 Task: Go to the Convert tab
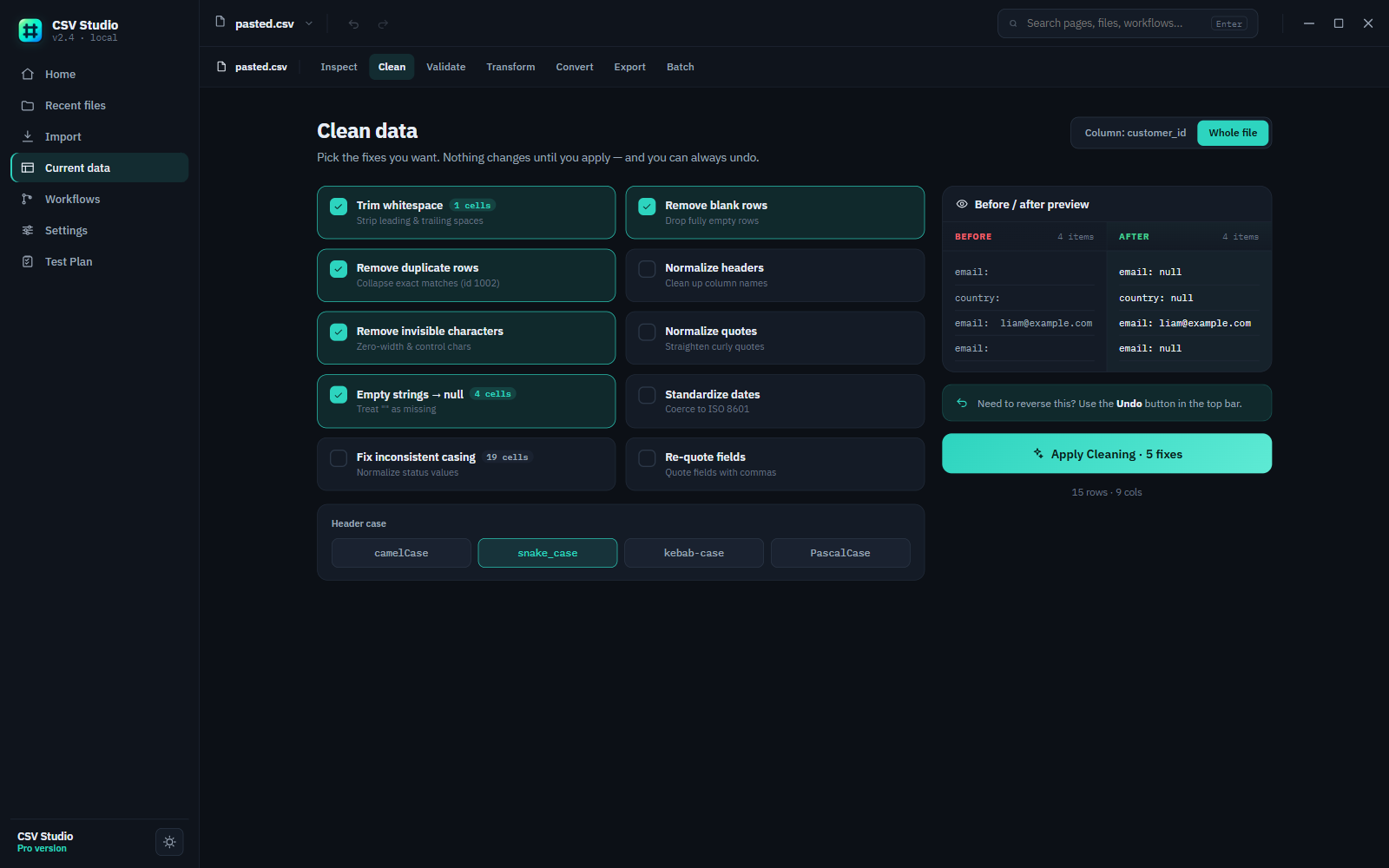coord(575,67)
